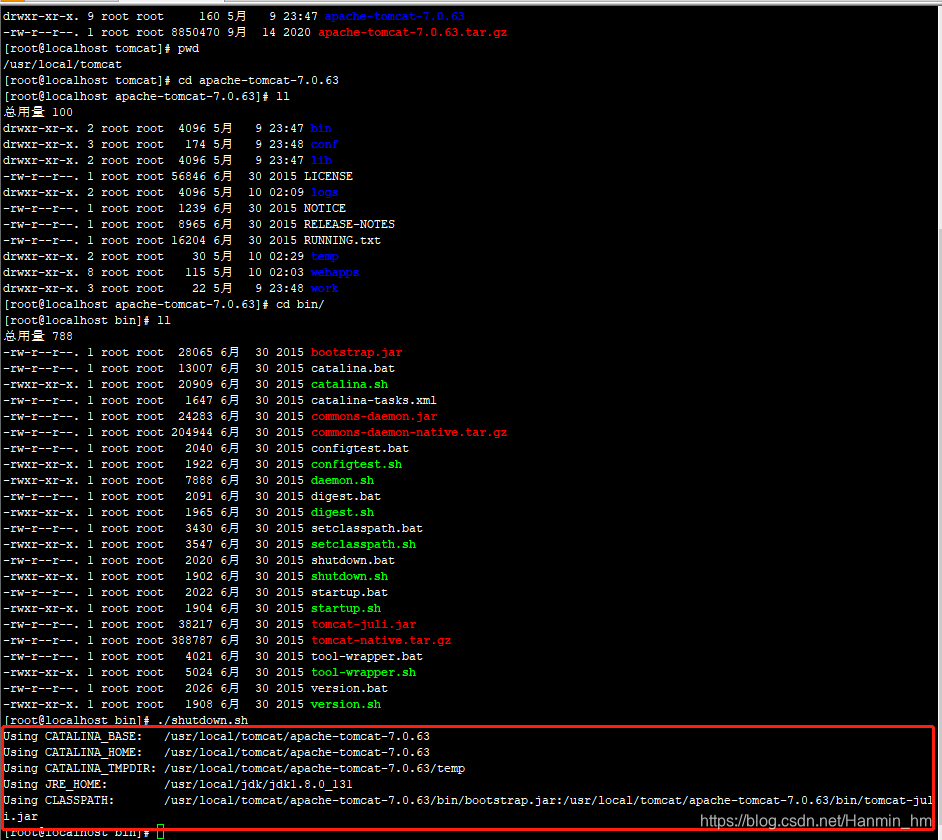Select the version.bat file name
This screenshot has height=840, width=942.
click(x=349, y=689)
